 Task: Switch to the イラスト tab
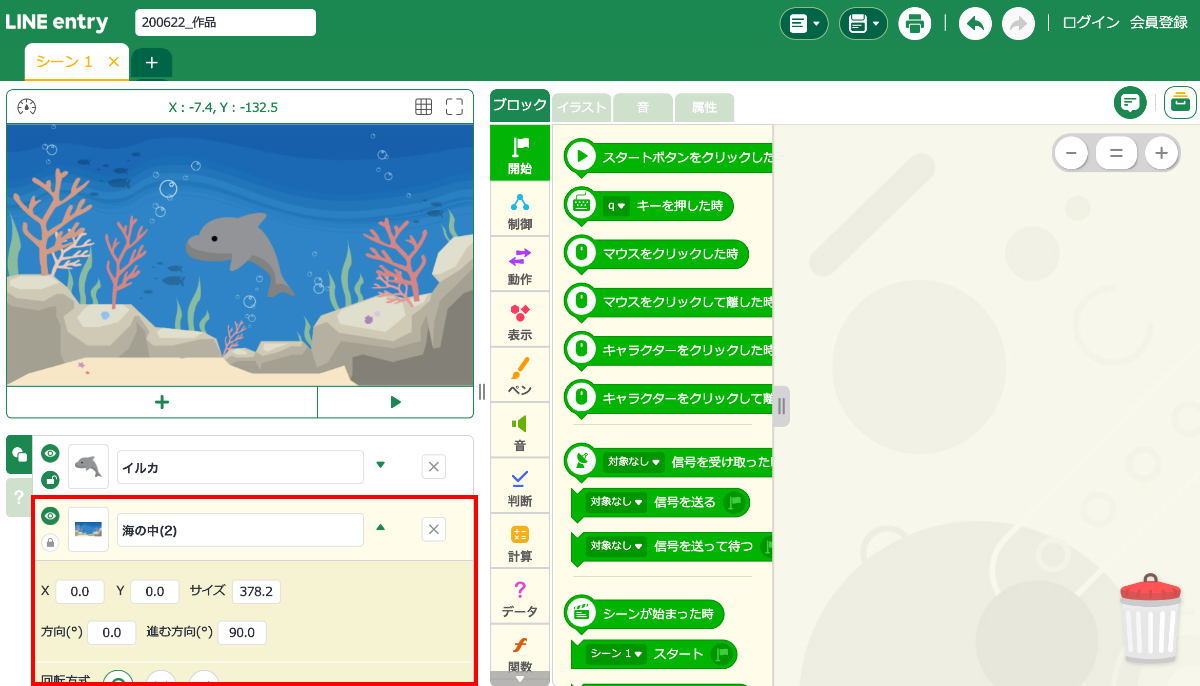pyautogui.click(x=581, y=108)
